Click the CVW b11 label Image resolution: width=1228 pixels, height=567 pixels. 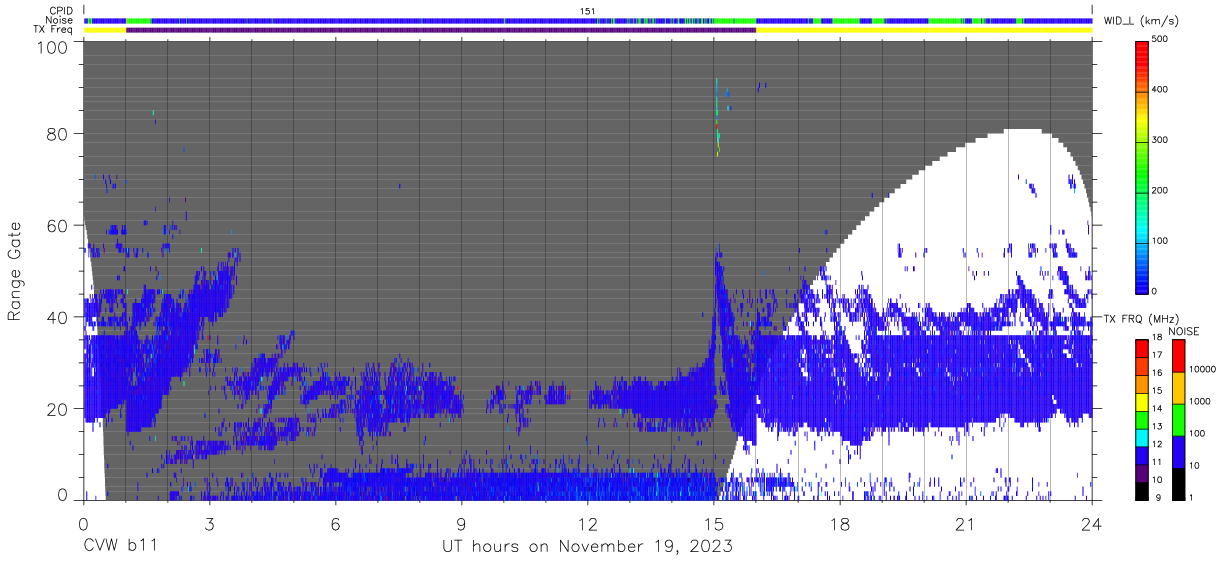(x=120, y=546)
